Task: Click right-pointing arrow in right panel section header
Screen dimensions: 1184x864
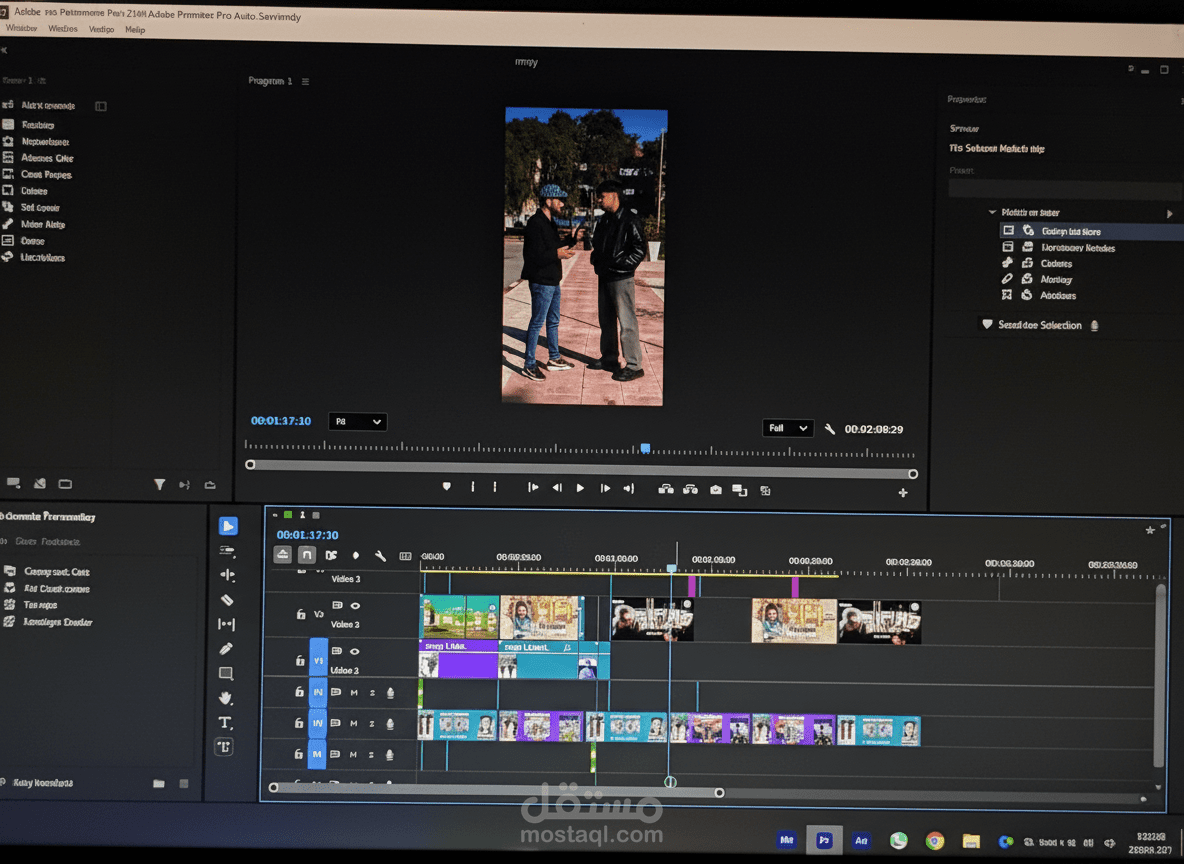Action: 1169,214
